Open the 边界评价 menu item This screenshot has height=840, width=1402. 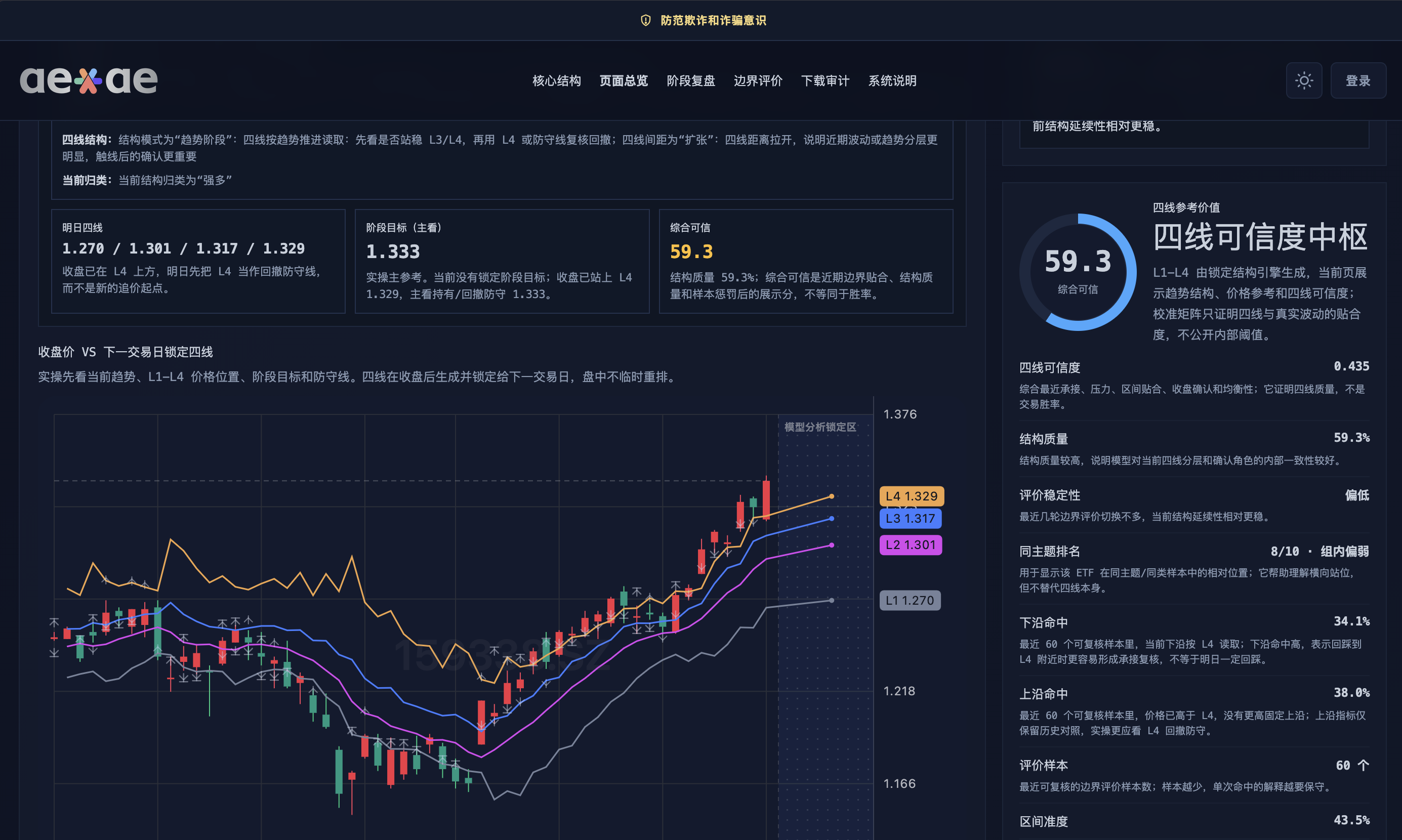(x=758, y=81)
